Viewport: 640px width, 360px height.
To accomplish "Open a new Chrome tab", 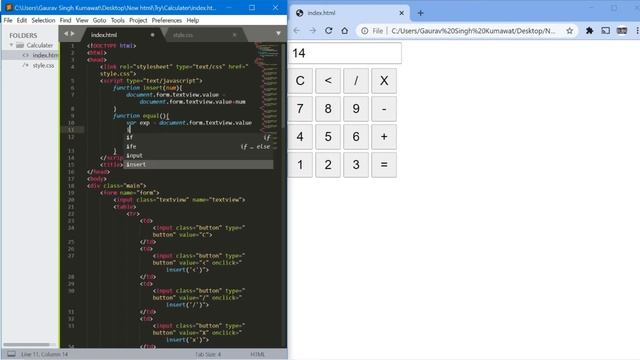I will click(420, 13).
